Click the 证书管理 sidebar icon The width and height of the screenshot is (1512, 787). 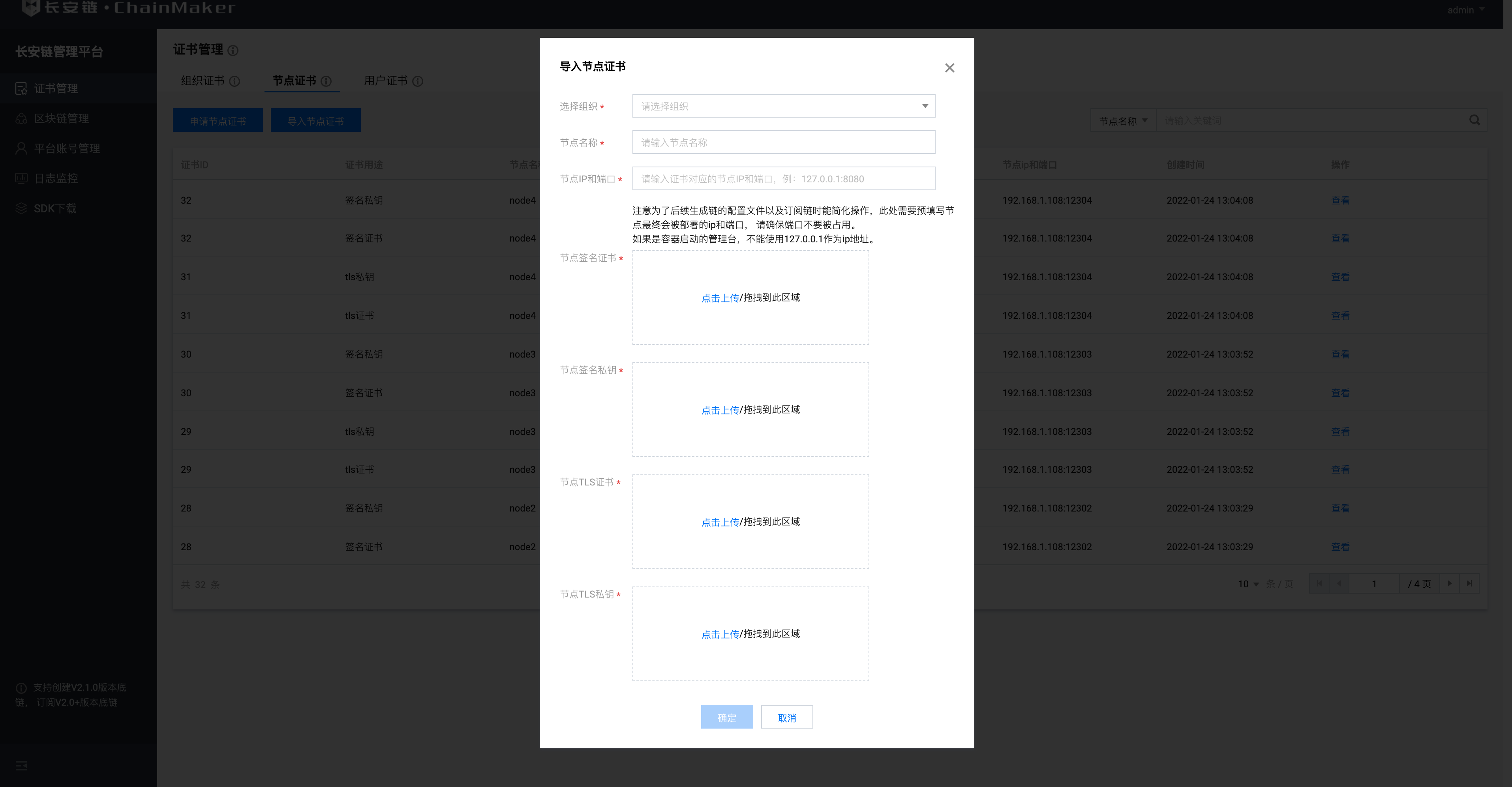(x=21, y=89)
